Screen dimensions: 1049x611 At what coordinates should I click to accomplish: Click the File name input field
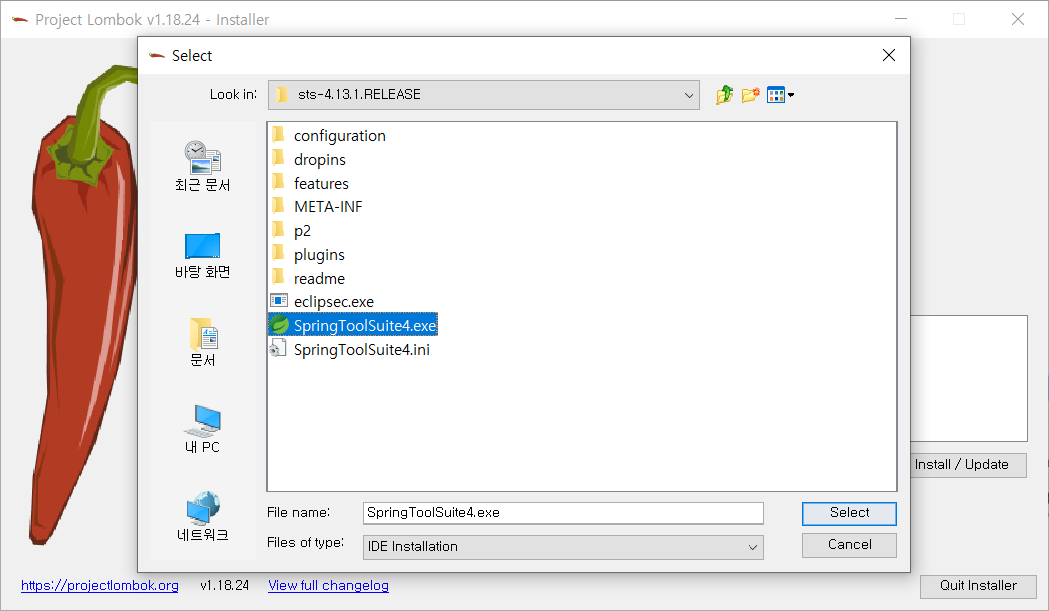(563, 513)
